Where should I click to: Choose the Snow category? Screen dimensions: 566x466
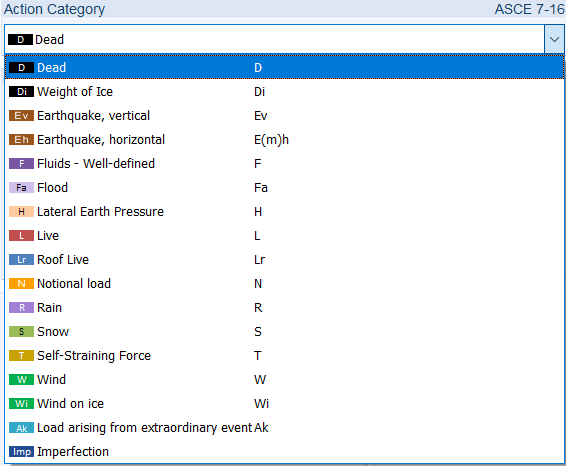(284, 332)
